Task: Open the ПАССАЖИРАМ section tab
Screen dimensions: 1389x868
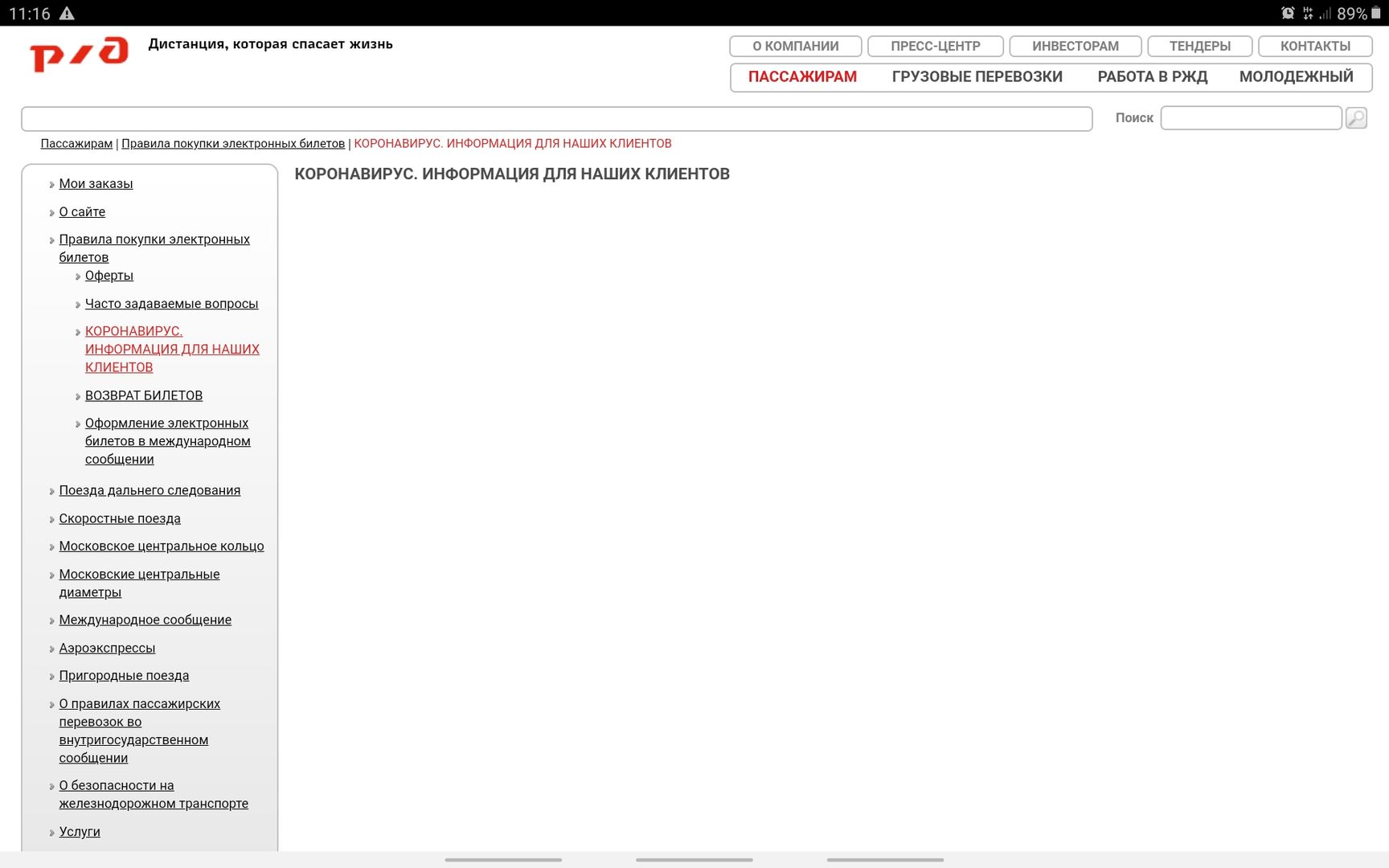Action: (801, 77)
